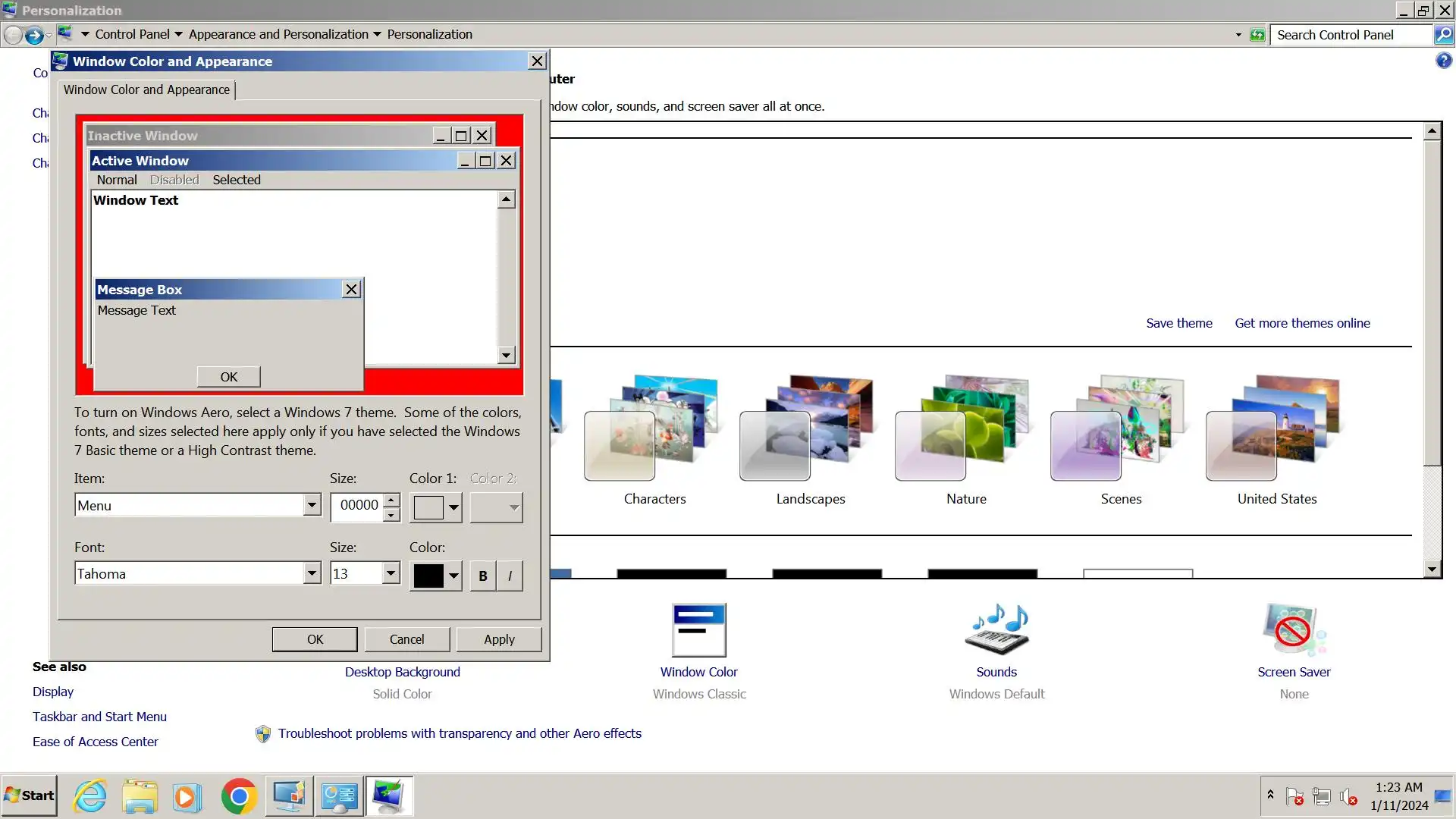Click the volume icon in the system tray
This screenshot has height=819, width=1456.
click(1348, 796)
